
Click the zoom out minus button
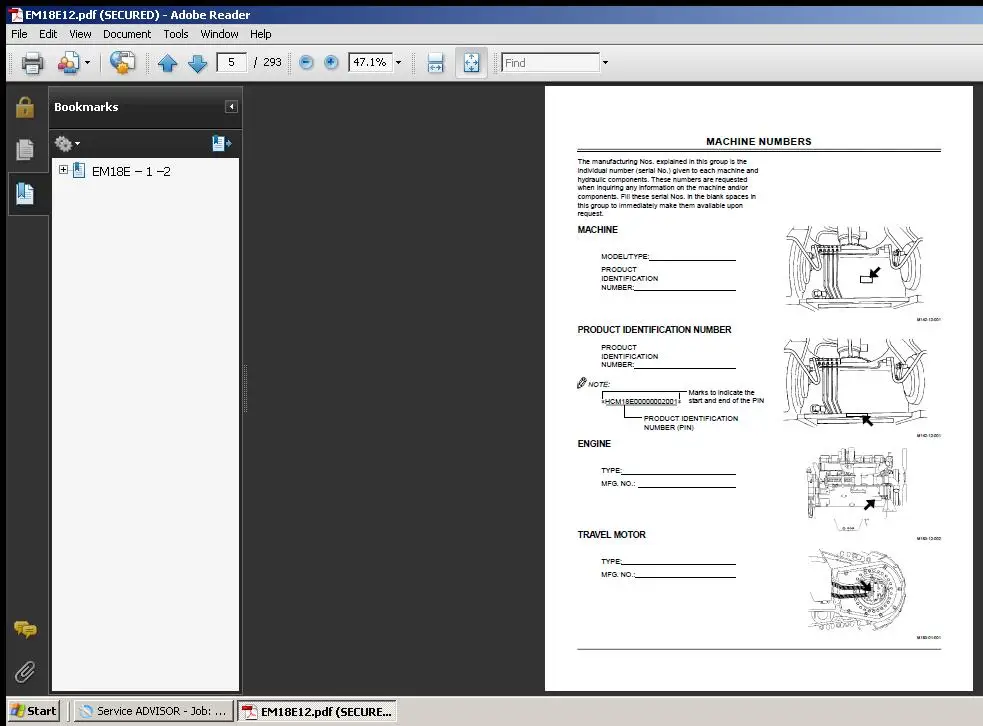tap(306, 62)
